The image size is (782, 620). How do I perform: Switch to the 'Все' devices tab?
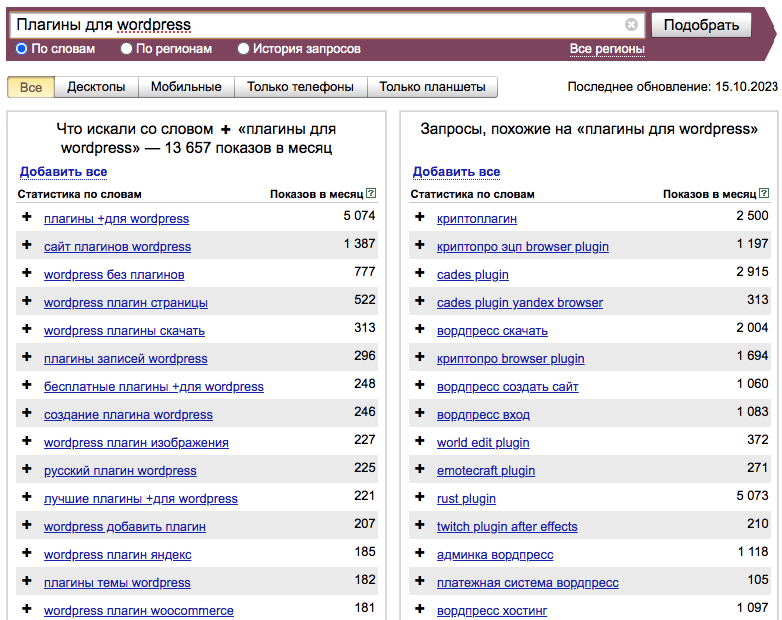pyautogui.click(x=31, y=87)
